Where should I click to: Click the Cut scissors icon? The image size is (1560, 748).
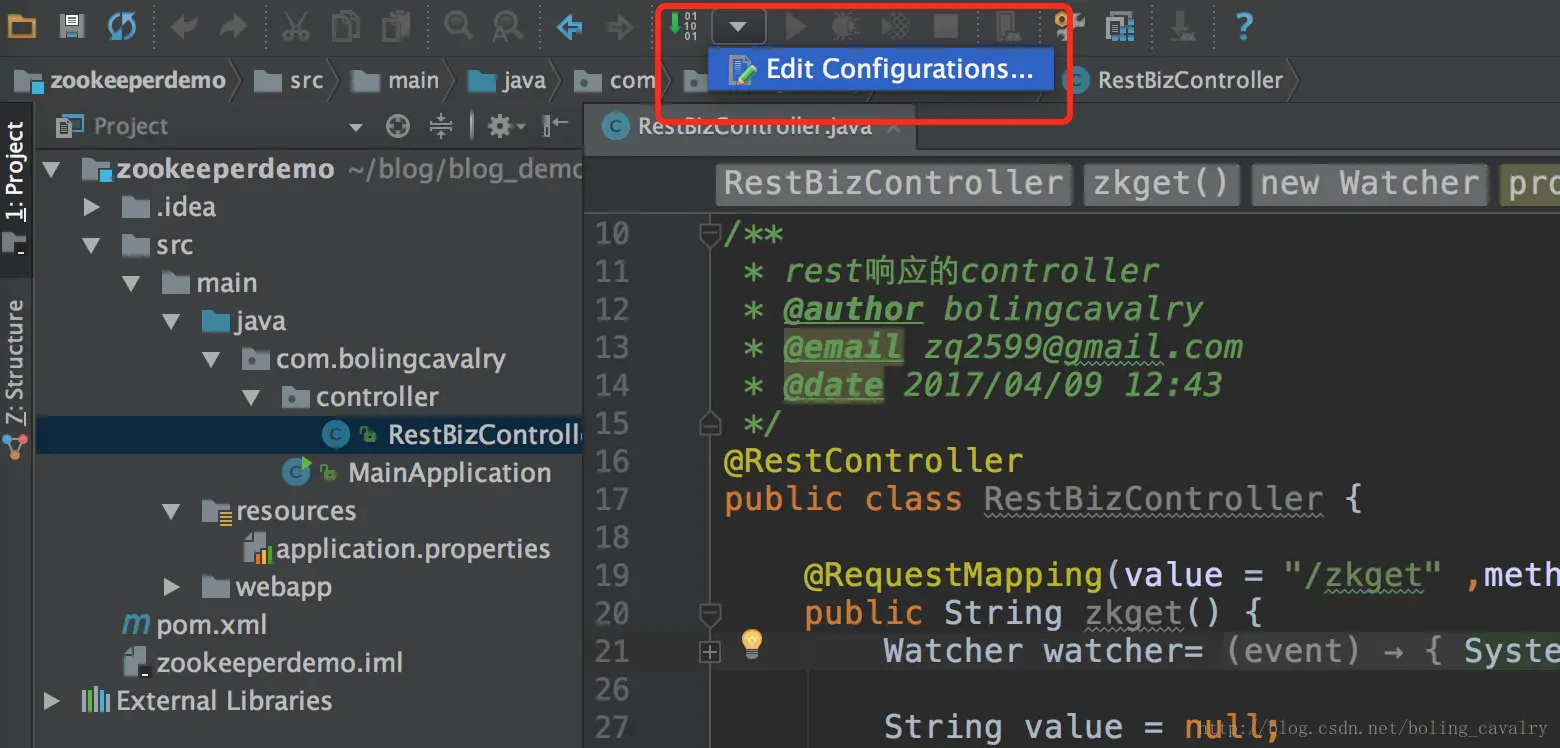(x=295, y=26)
